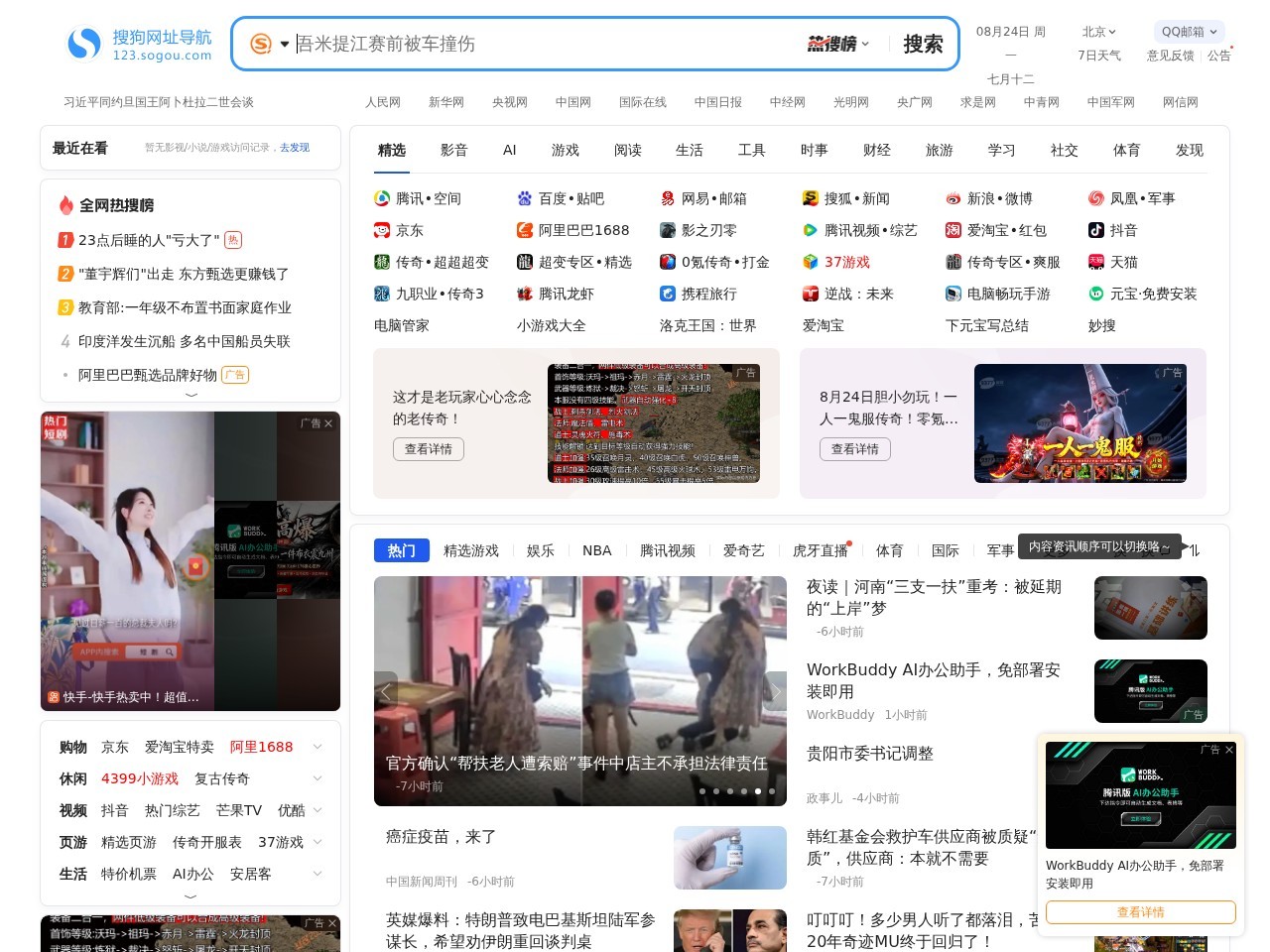Click the 搜索 search button

click(x=923, y=44)
